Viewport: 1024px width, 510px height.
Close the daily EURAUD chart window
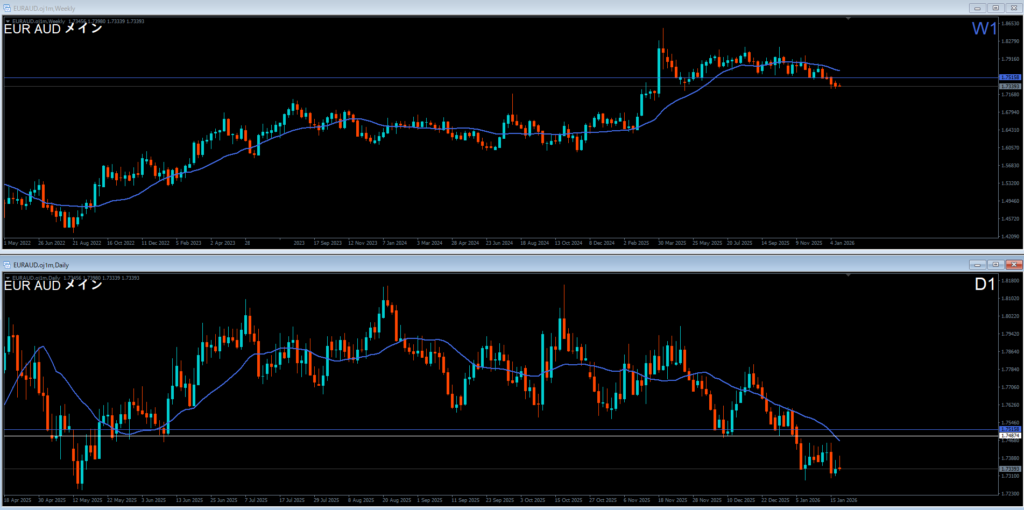(1012, 264)
